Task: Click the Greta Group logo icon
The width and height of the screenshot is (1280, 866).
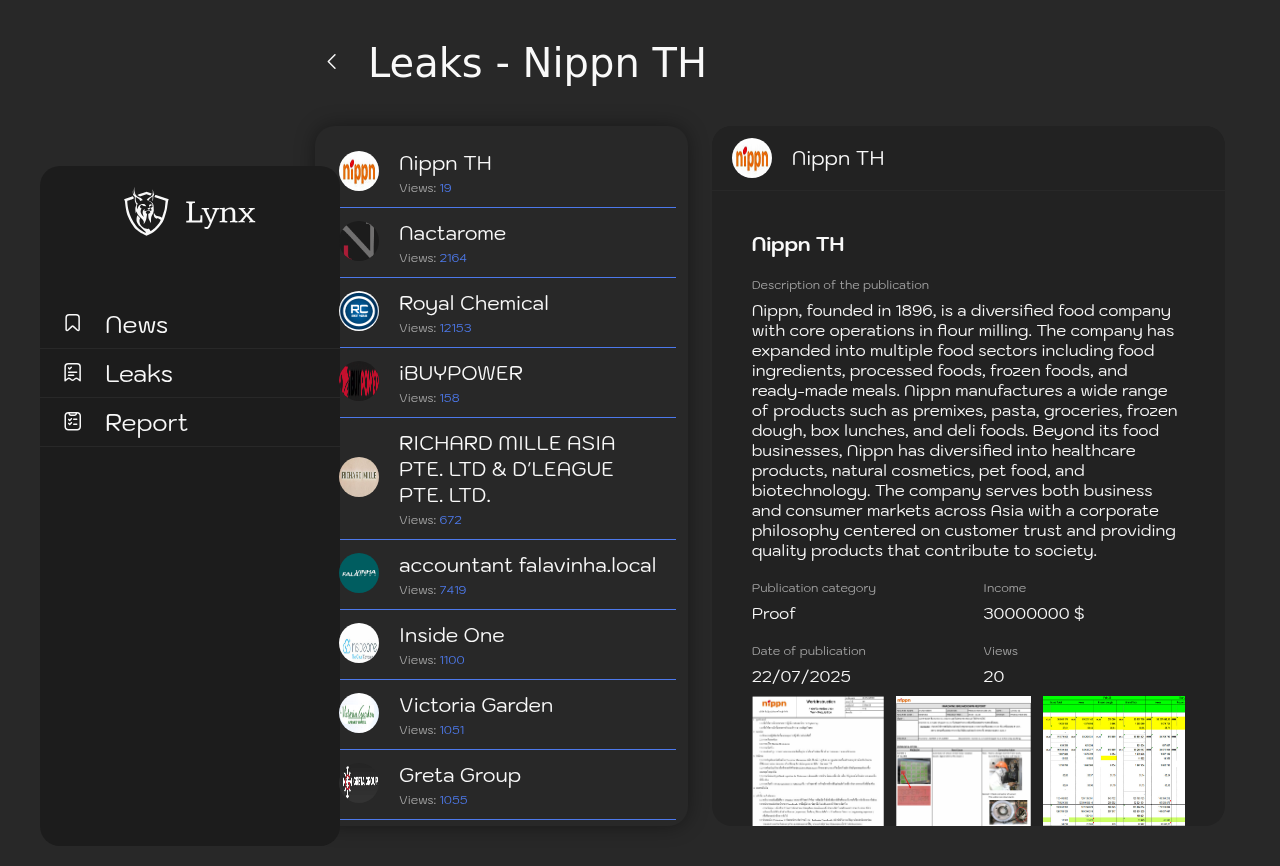Action: coord(359,783)
